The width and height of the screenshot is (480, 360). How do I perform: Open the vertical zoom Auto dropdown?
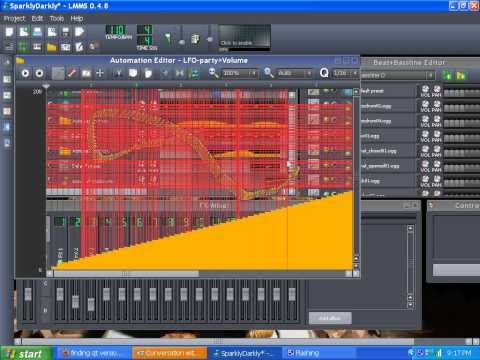[295, 73]
